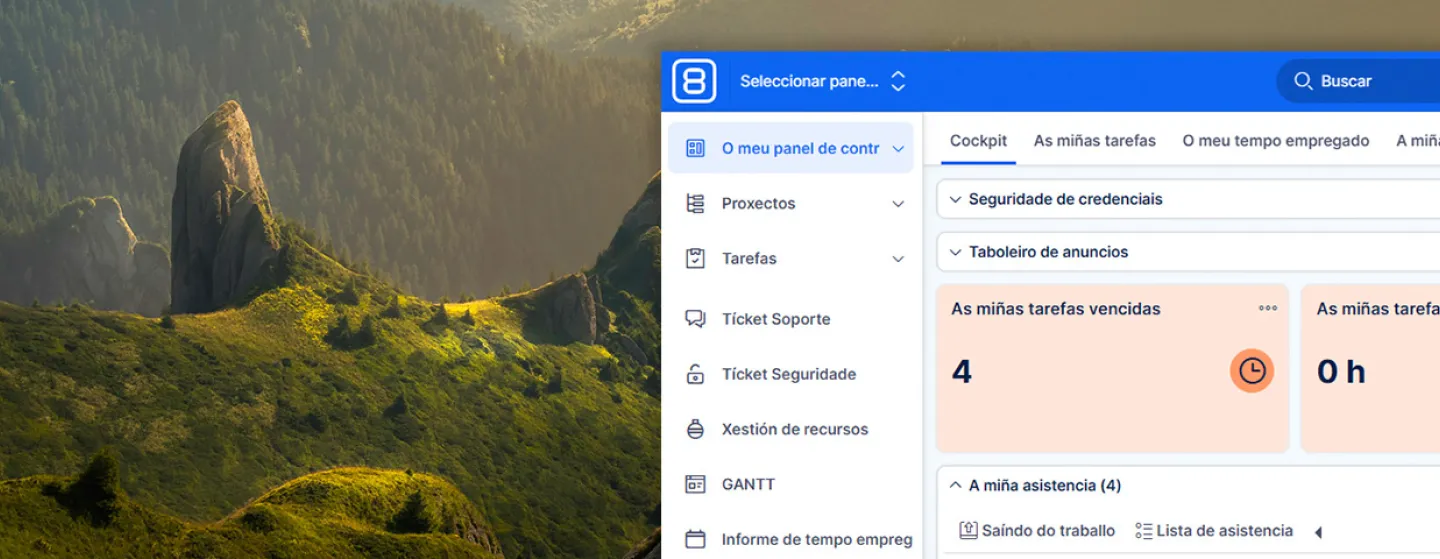Expand the Tarefas chevron
The width and height of the screenshot is (1440, 559).
click(x=898, y=259)
